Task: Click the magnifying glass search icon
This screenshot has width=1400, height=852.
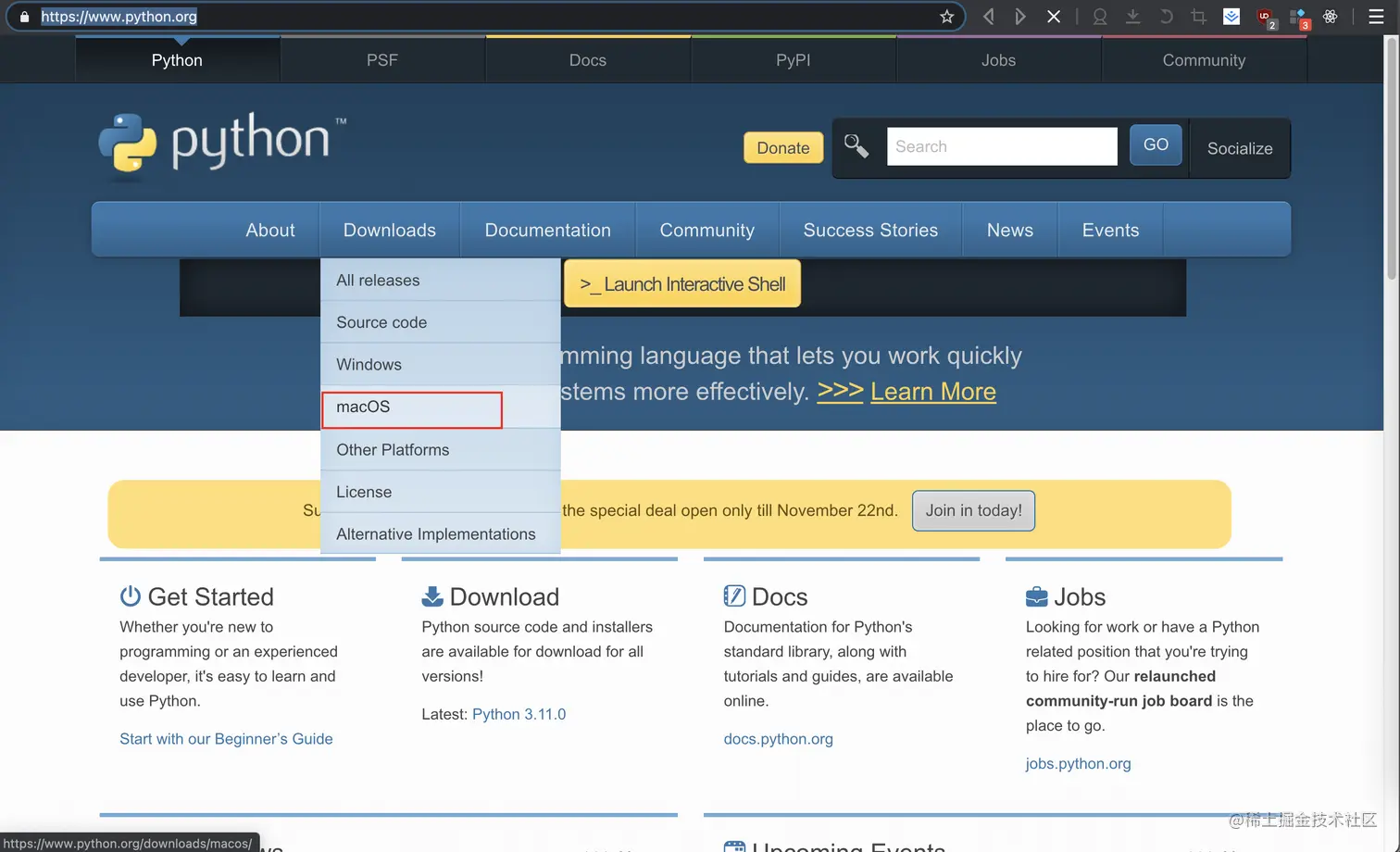Action: [x=856, y=146]
